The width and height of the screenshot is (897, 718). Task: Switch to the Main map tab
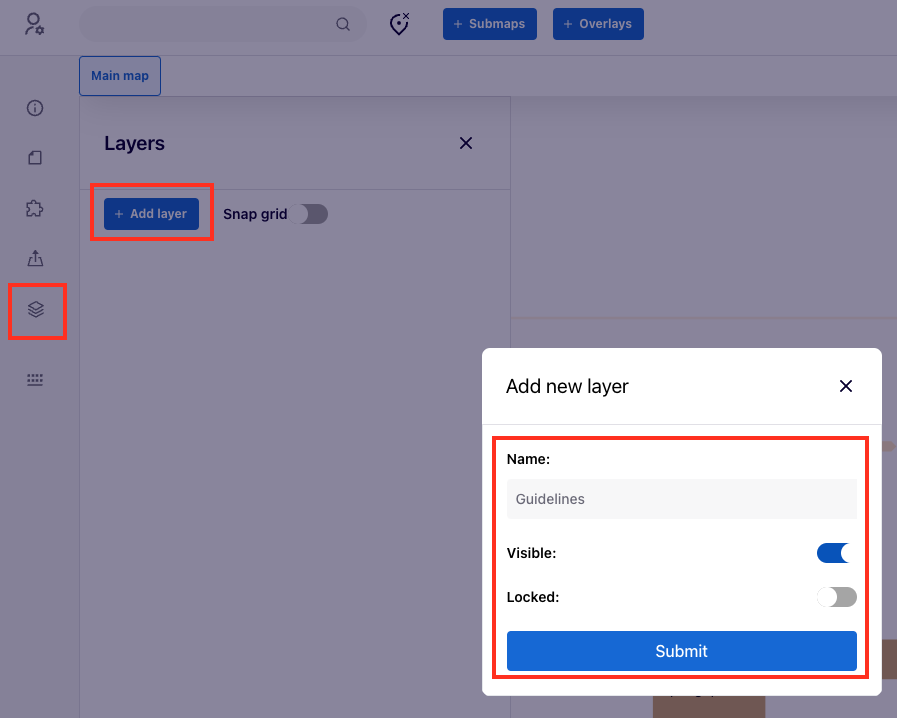(120, 76)
